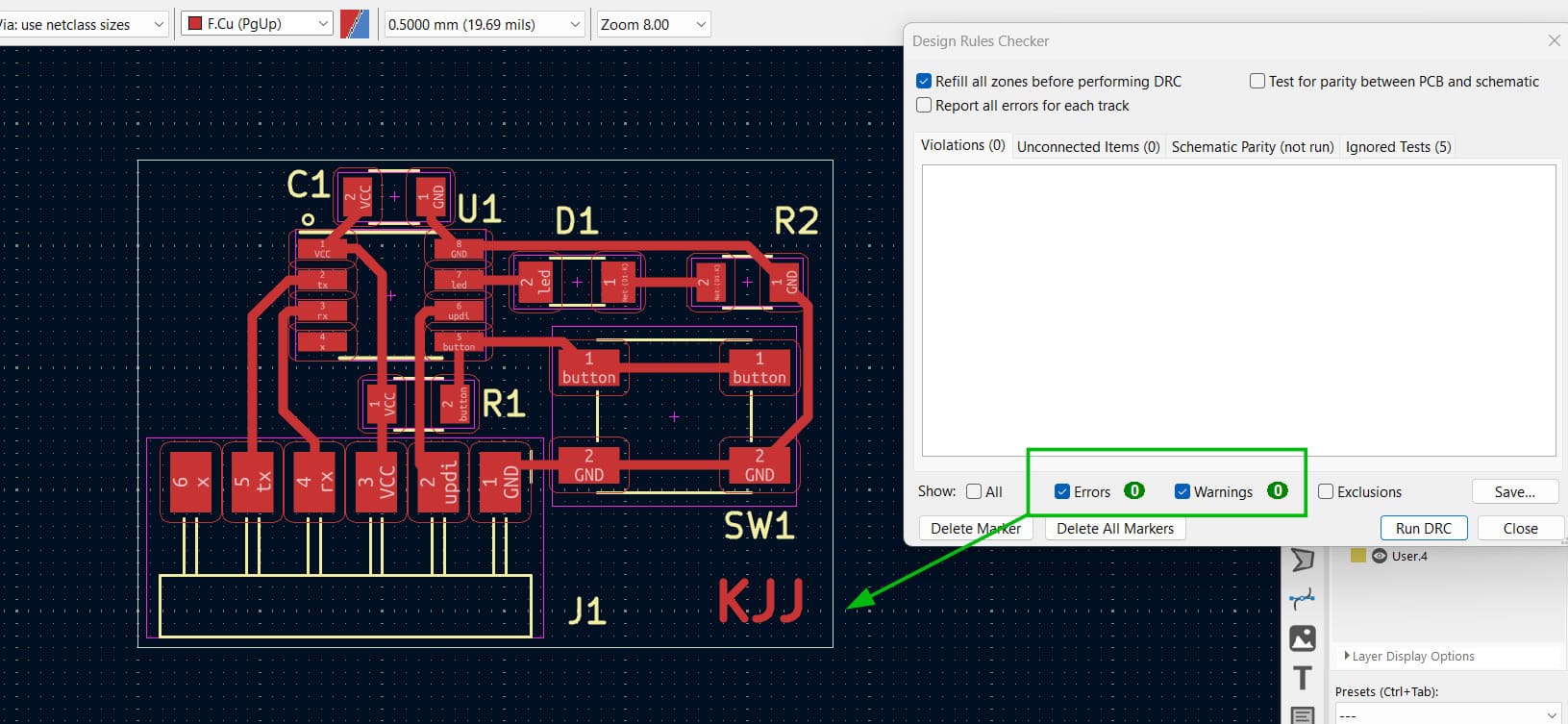Check the Show All checkbox
This screenshot has width=1568, height=724.
pos(974,491)
